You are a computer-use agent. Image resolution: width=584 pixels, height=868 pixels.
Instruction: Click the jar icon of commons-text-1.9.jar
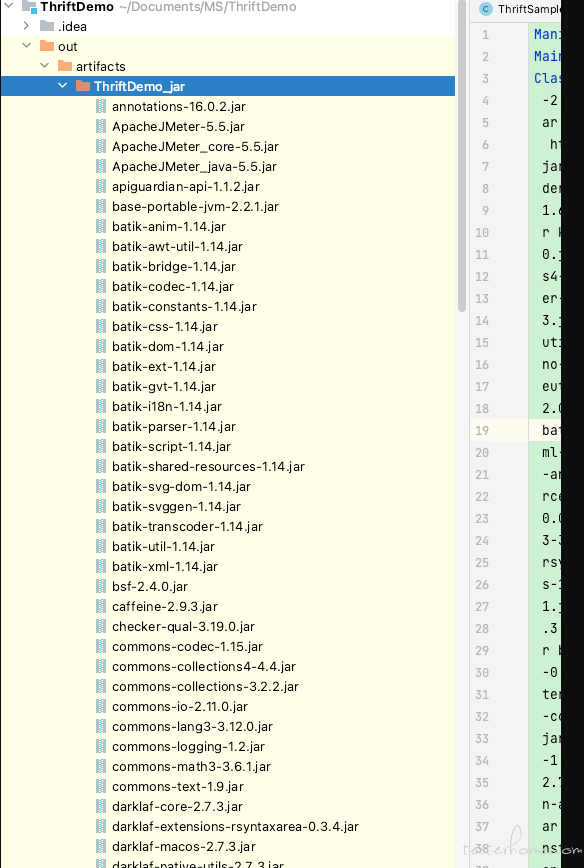pyautogui.click(x=101, y=786)
